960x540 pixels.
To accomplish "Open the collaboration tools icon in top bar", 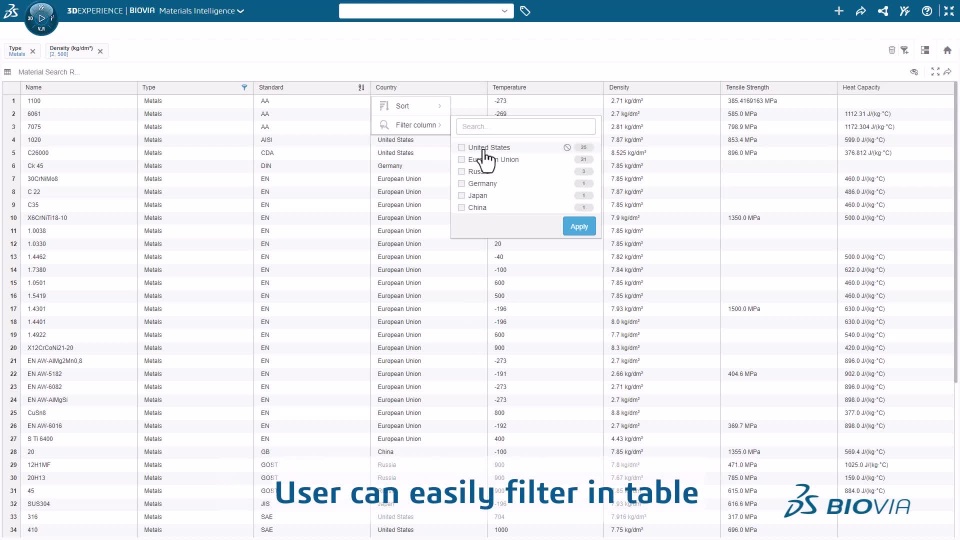I will pos(905,11).
